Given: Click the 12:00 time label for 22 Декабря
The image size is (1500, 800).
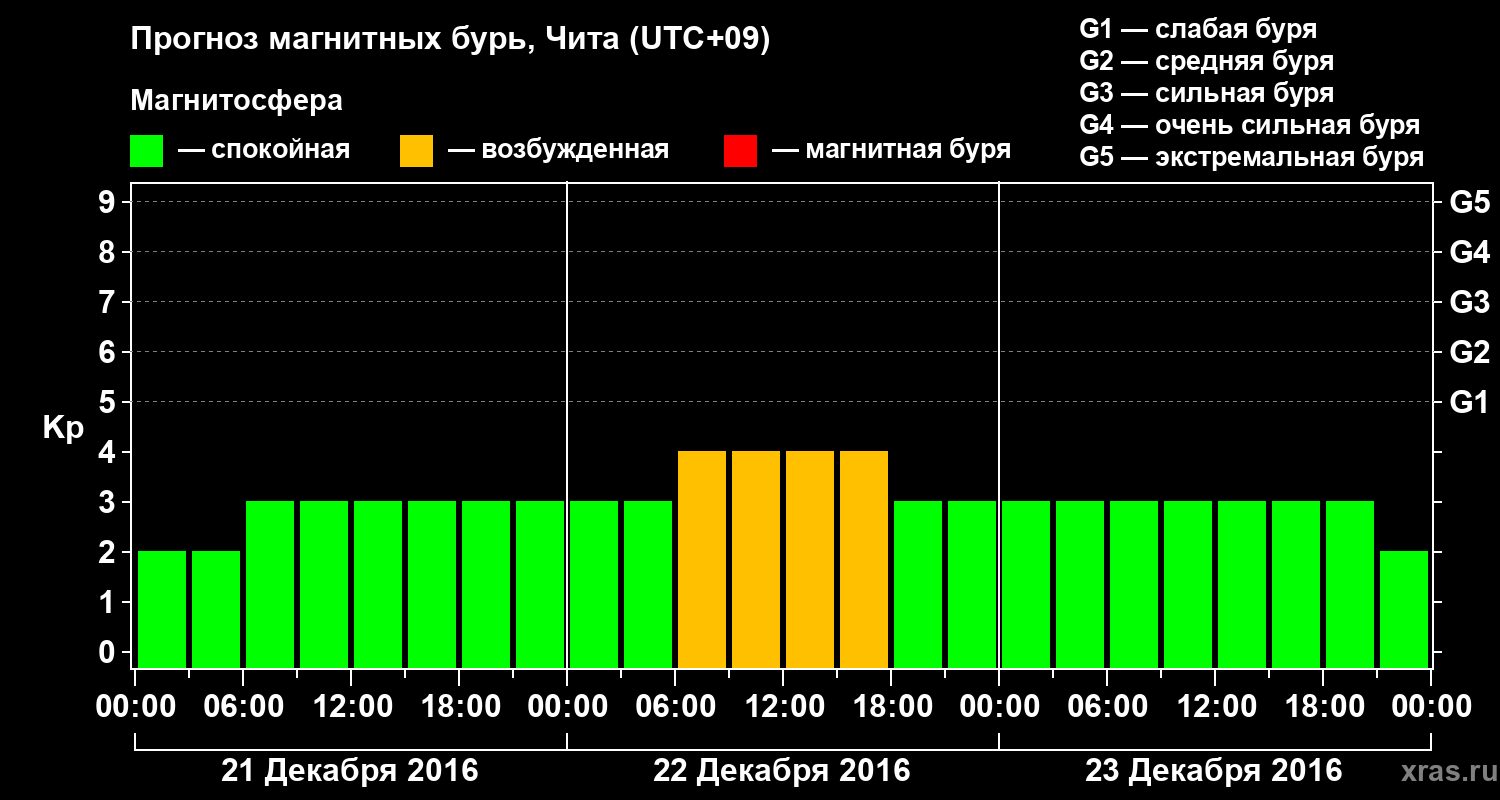Looking at the screenshot, I should (783, 707).
